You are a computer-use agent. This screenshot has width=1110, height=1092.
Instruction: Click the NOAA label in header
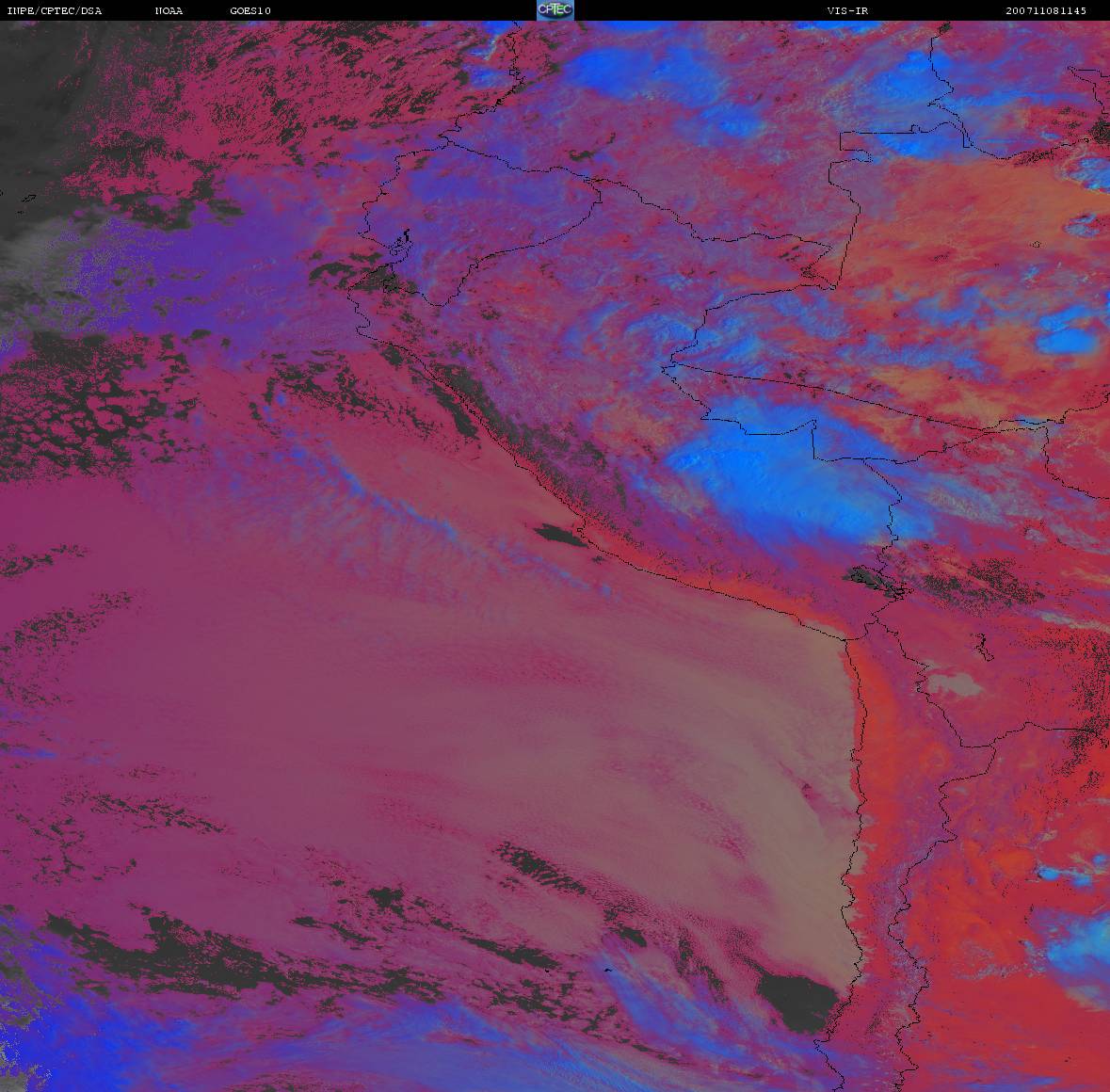click(169, 10)
